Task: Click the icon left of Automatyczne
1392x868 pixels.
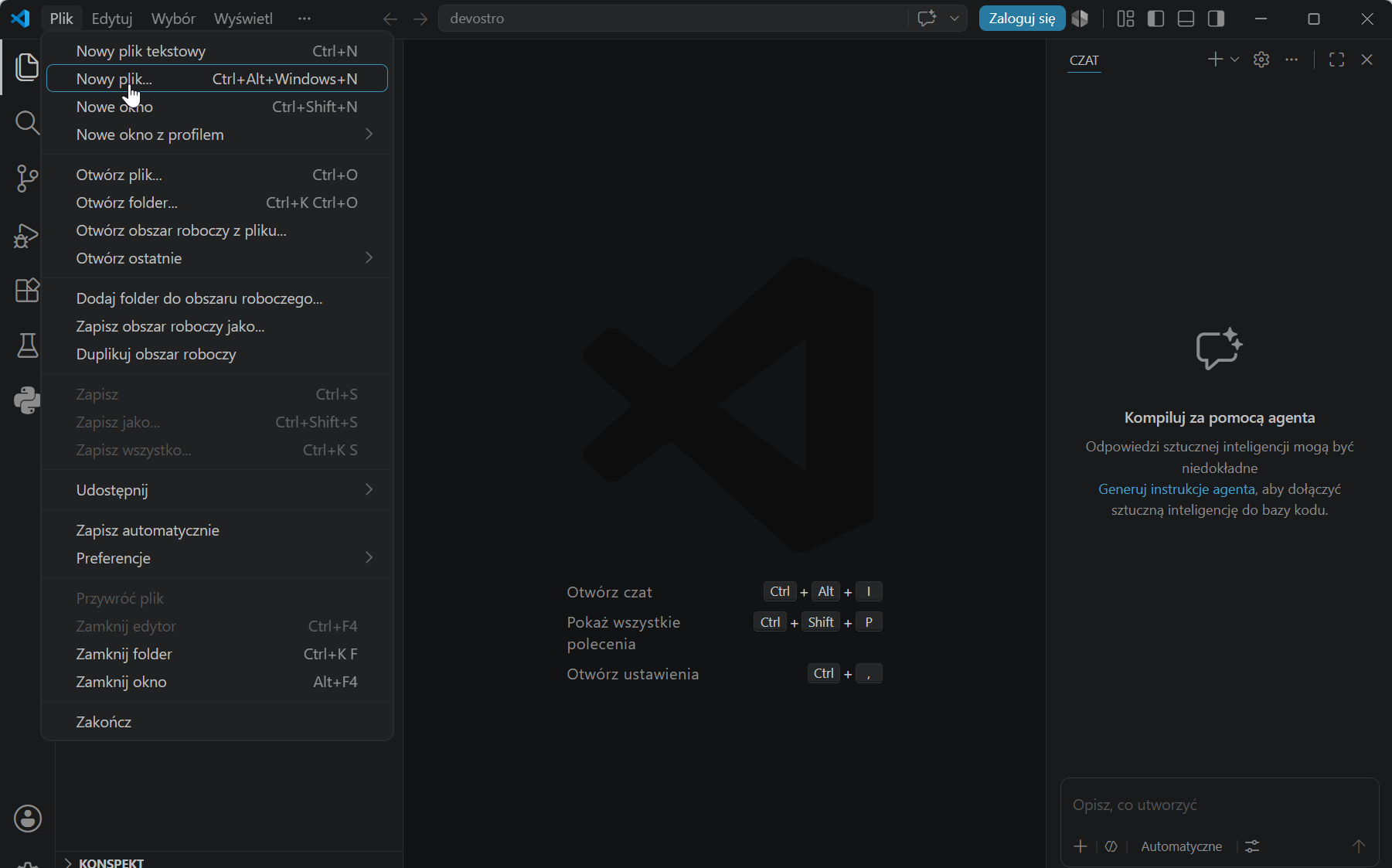Action: point(1111,846)
